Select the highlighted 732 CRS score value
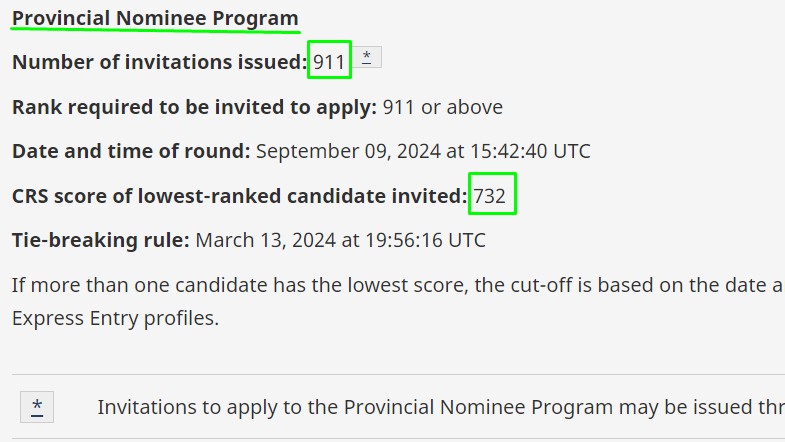The image size is (785, 442). (x=490, y=196)
